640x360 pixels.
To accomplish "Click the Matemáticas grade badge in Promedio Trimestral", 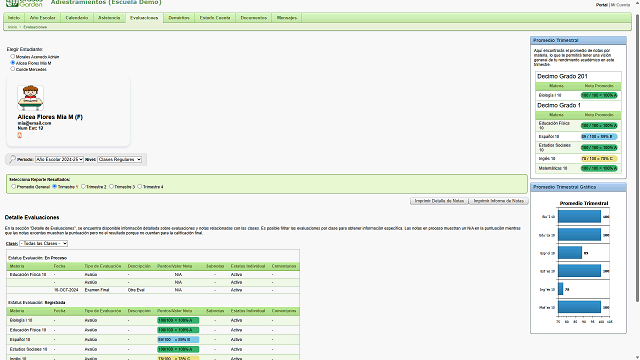I will pos(599,168).
